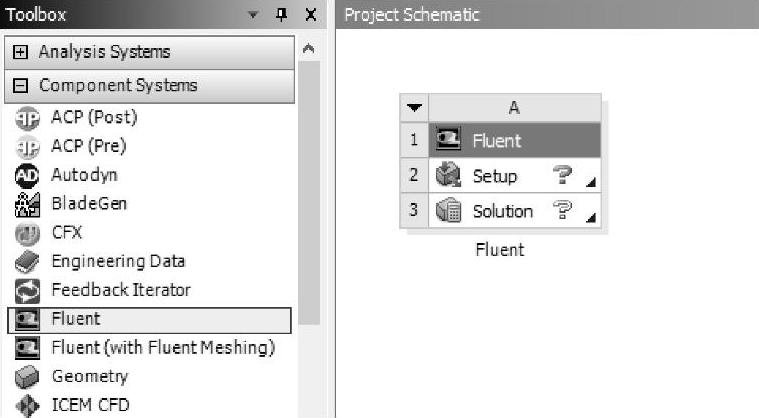Select Fluent (with Fluent Meshing) entry
This screenshot has height=418, width=759.
point(162,348)
